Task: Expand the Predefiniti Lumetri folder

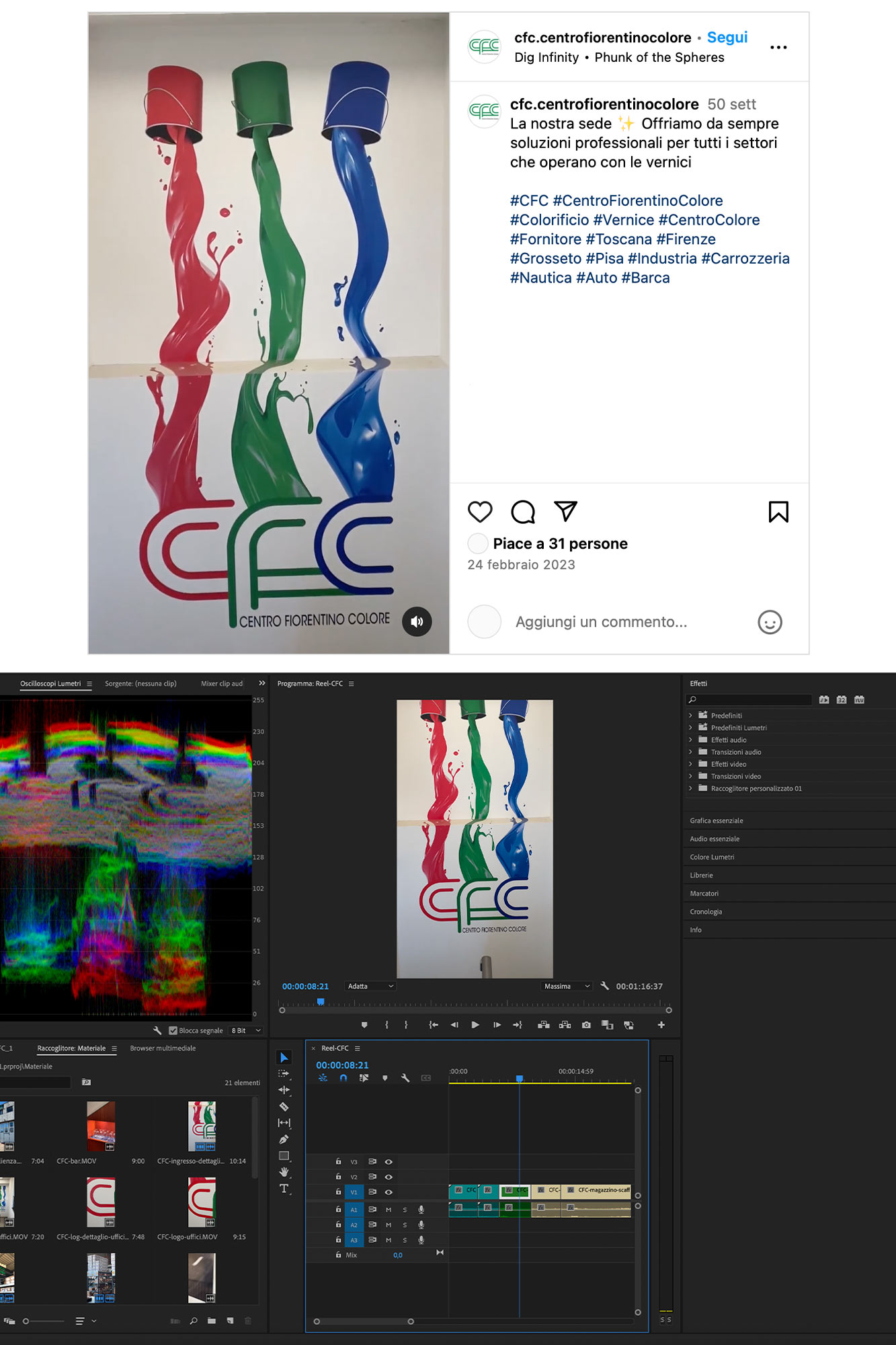Action: (x=690, y=727)
